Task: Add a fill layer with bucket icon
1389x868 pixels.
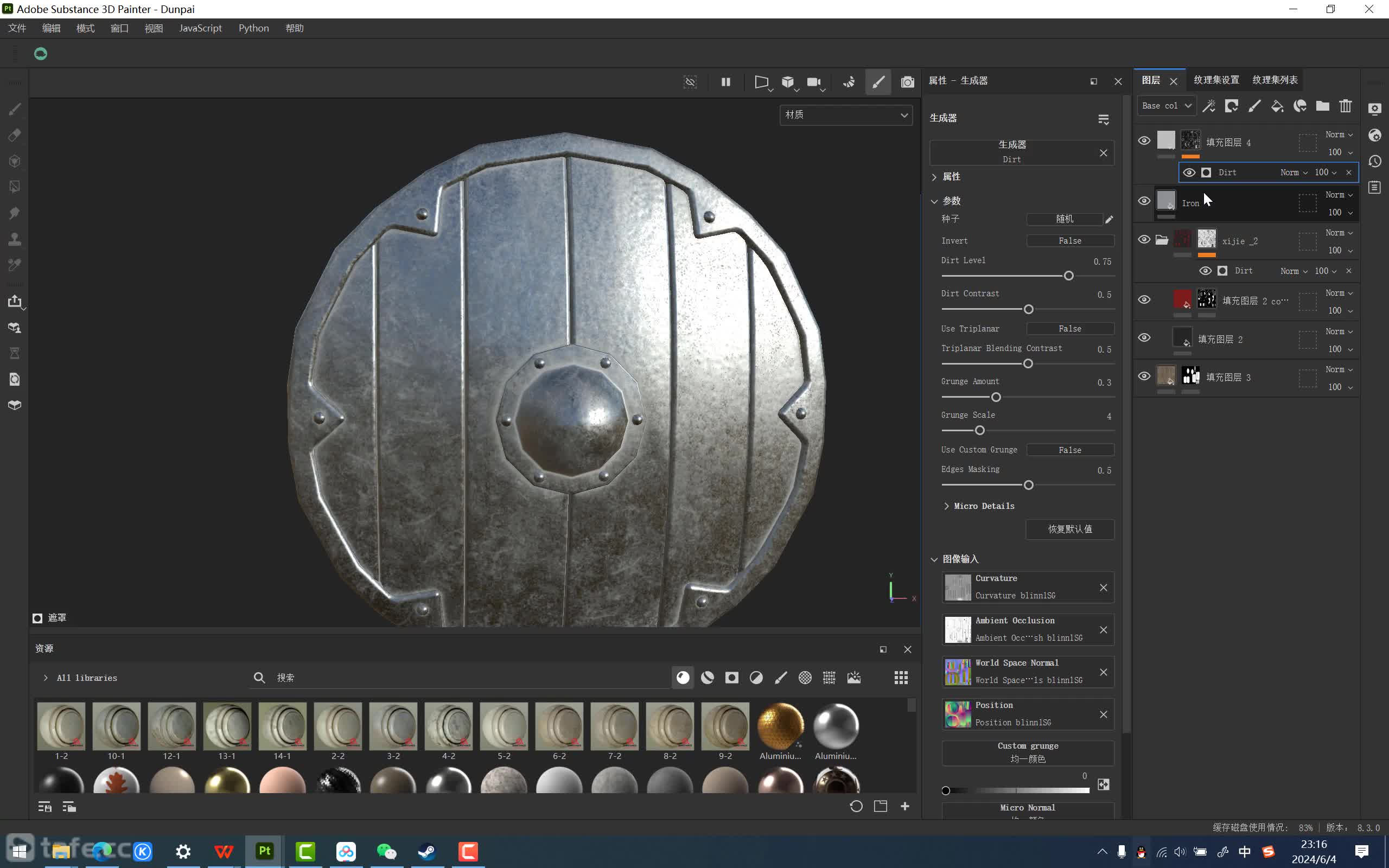Action: 1277,106
